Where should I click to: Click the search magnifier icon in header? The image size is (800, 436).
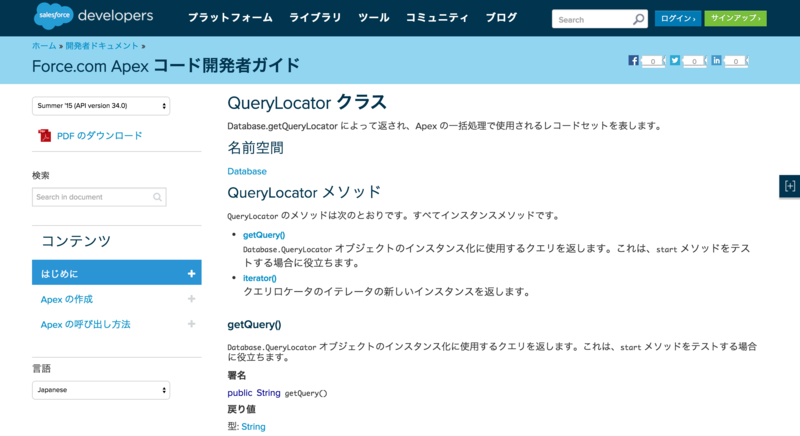[638, 19]
